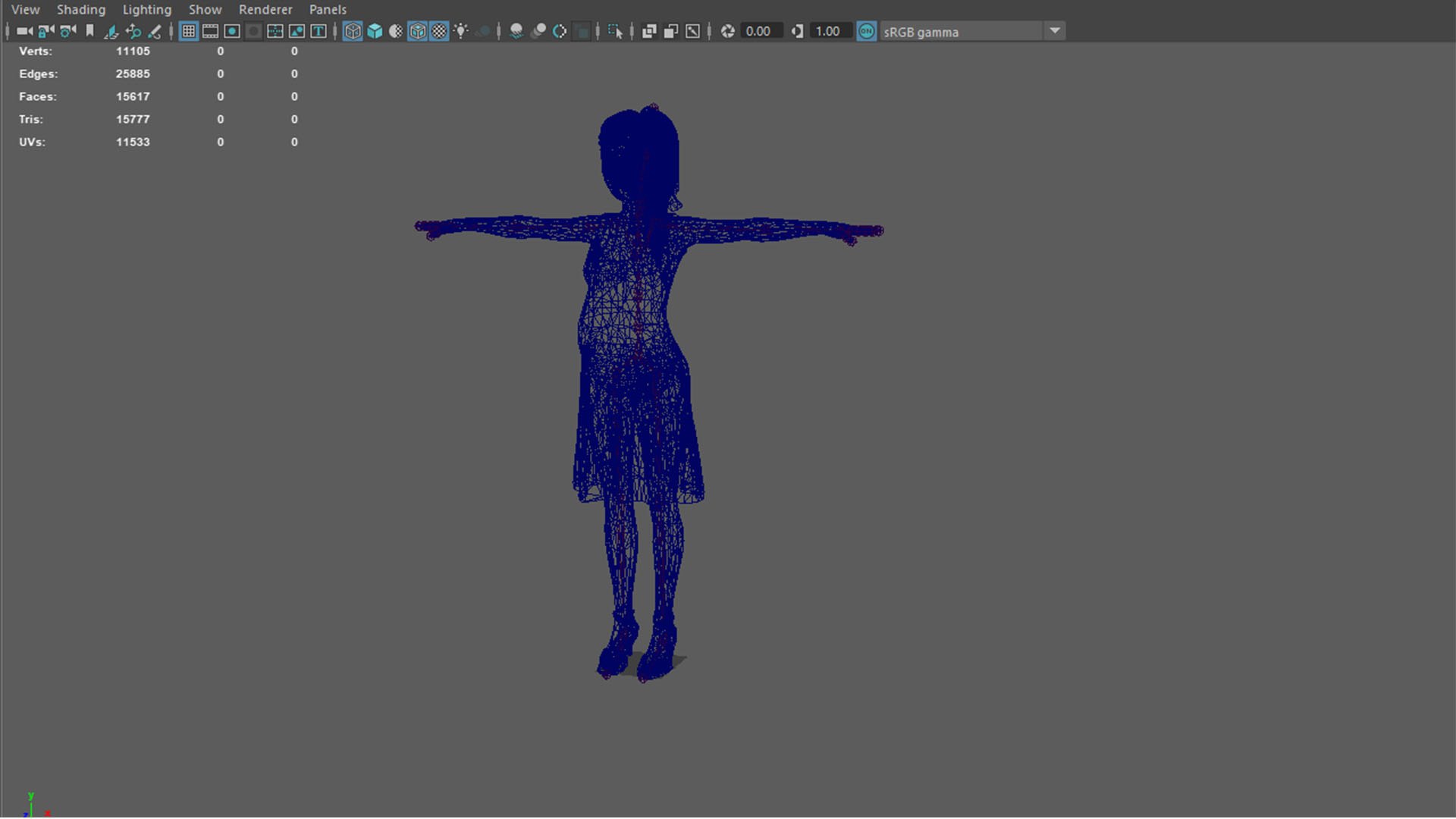Toggle the Isolate Select icon

coord(615,31)
